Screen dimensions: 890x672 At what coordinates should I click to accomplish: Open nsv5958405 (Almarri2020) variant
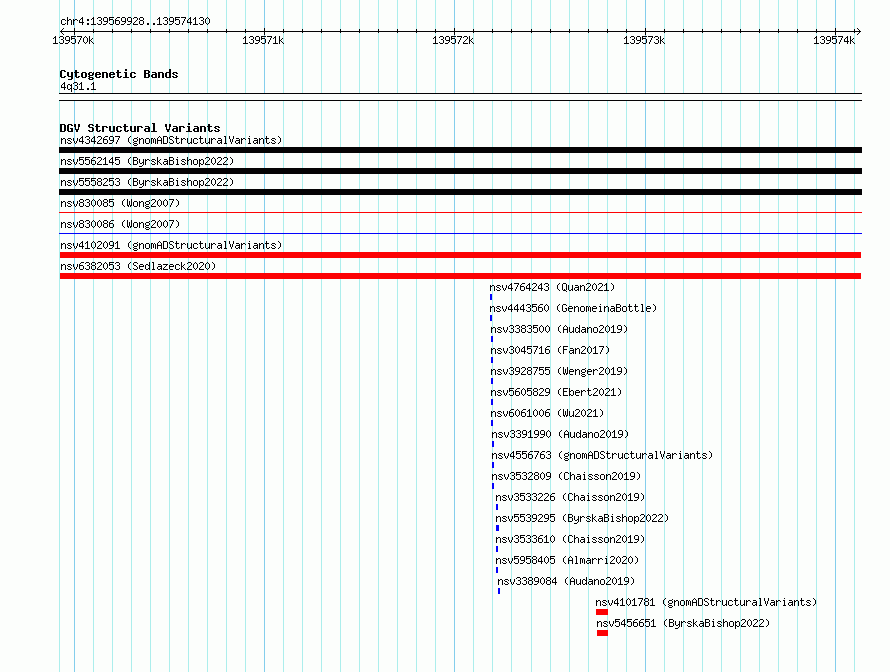(567, 560)
